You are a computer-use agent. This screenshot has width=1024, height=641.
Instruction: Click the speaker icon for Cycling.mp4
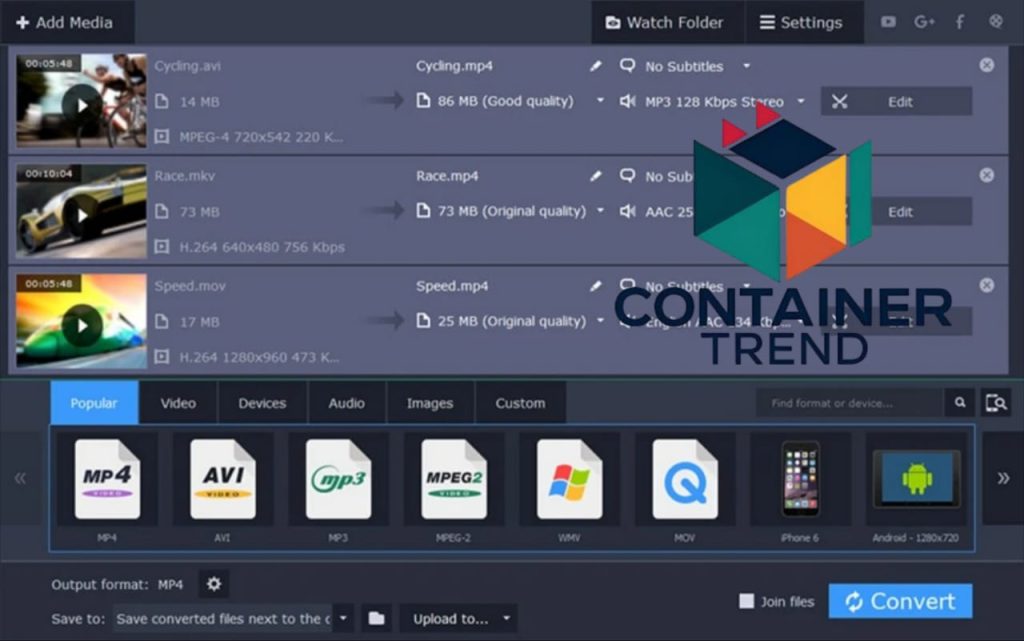pyautogui.click(x=628, y=101)
